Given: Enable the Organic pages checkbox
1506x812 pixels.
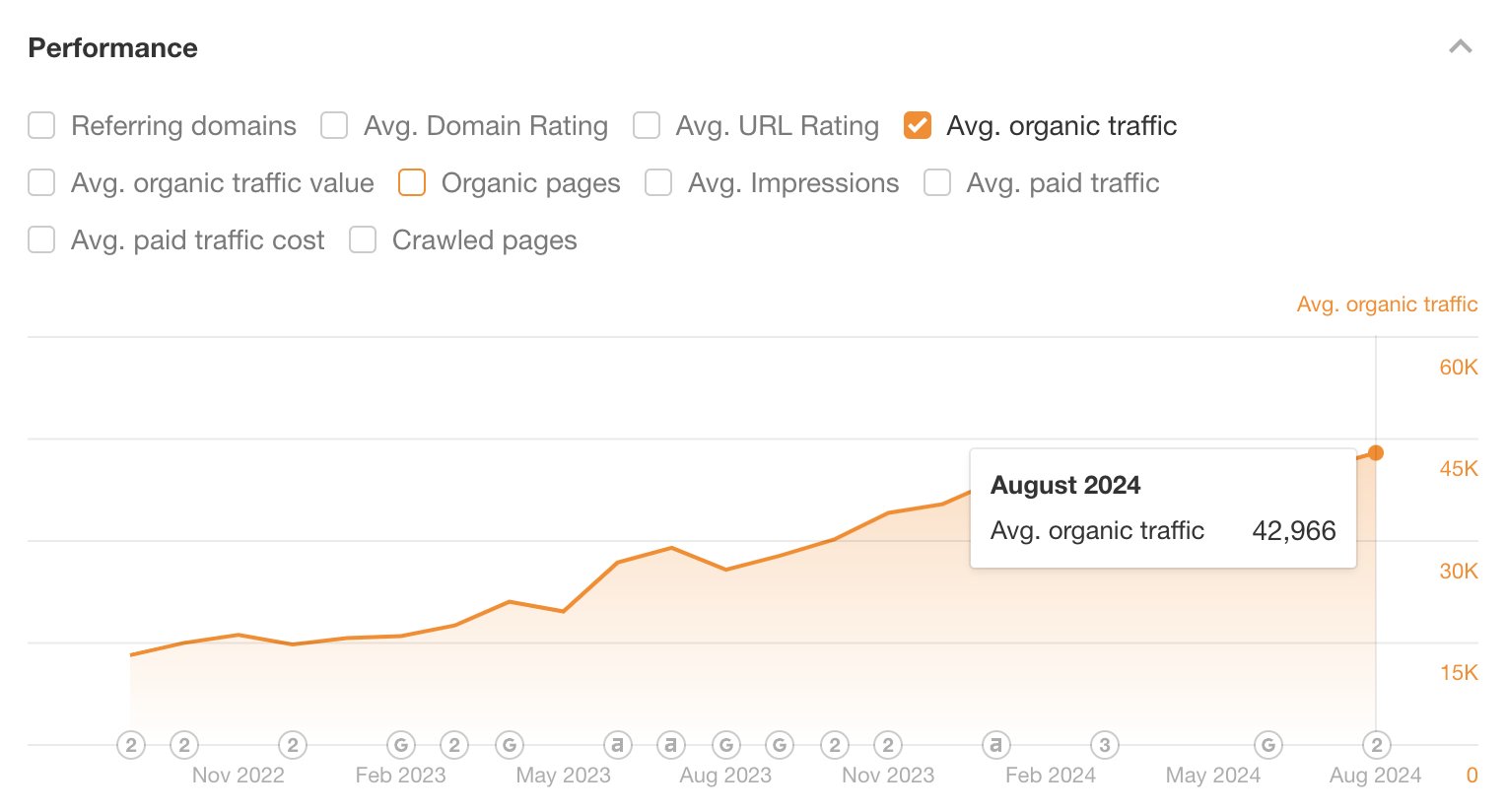Looking at the screenshot, I should coord(412,183).
